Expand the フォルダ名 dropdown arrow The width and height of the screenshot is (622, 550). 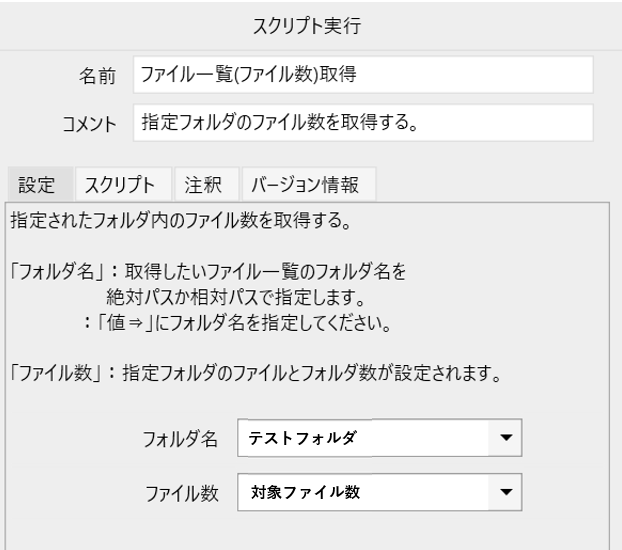[x=505, y=438]
